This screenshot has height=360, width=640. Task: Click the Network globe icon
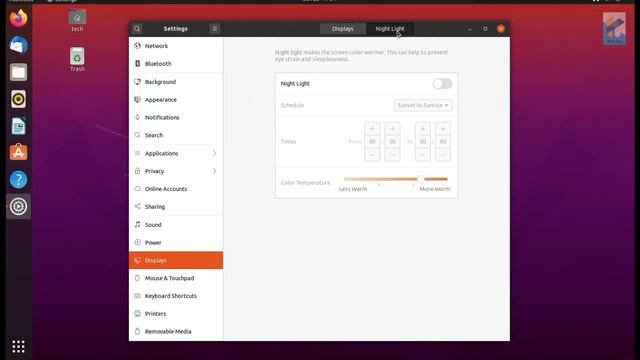(x=138, y=46)
